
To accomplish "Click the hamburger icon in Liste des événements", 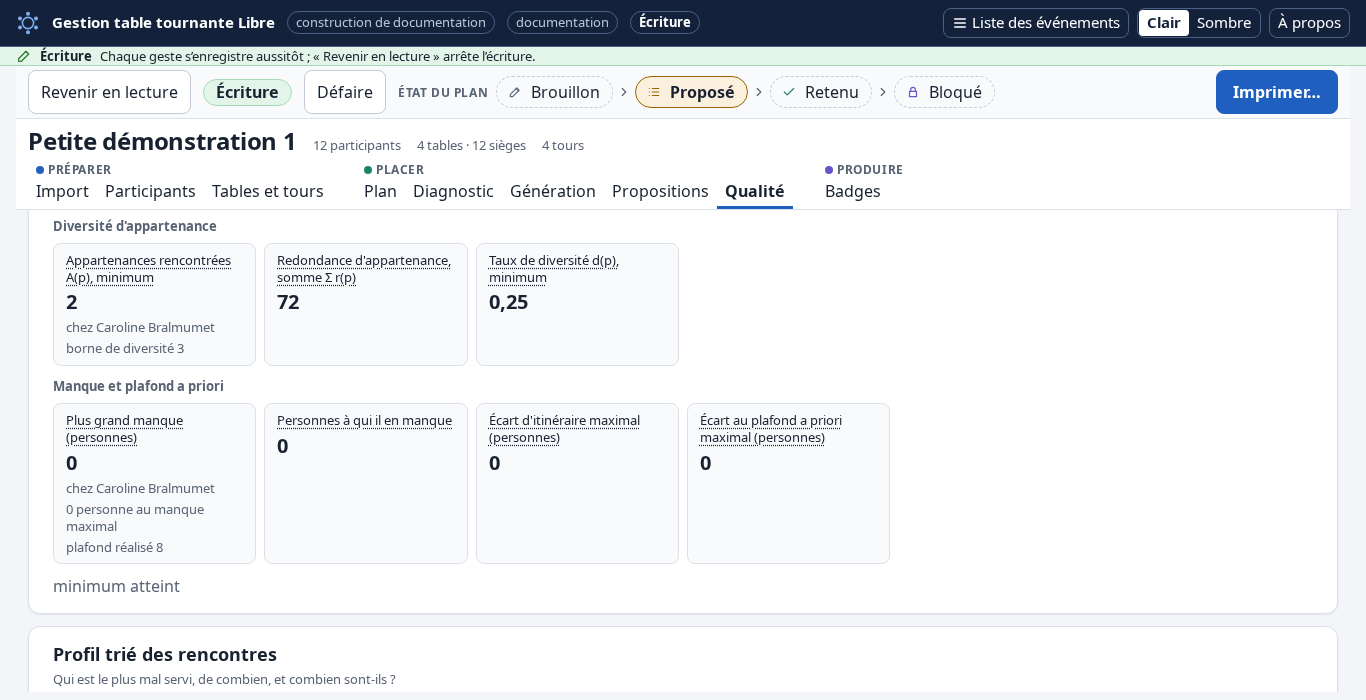I will [x=960, y=23].
